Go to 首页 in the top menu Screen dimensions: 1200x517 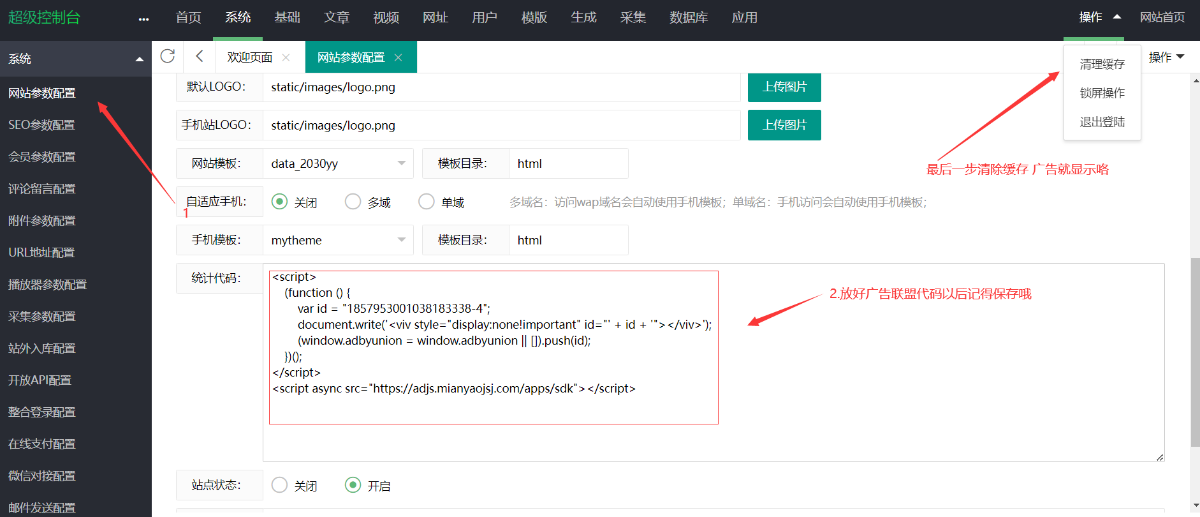click(188, 17)
